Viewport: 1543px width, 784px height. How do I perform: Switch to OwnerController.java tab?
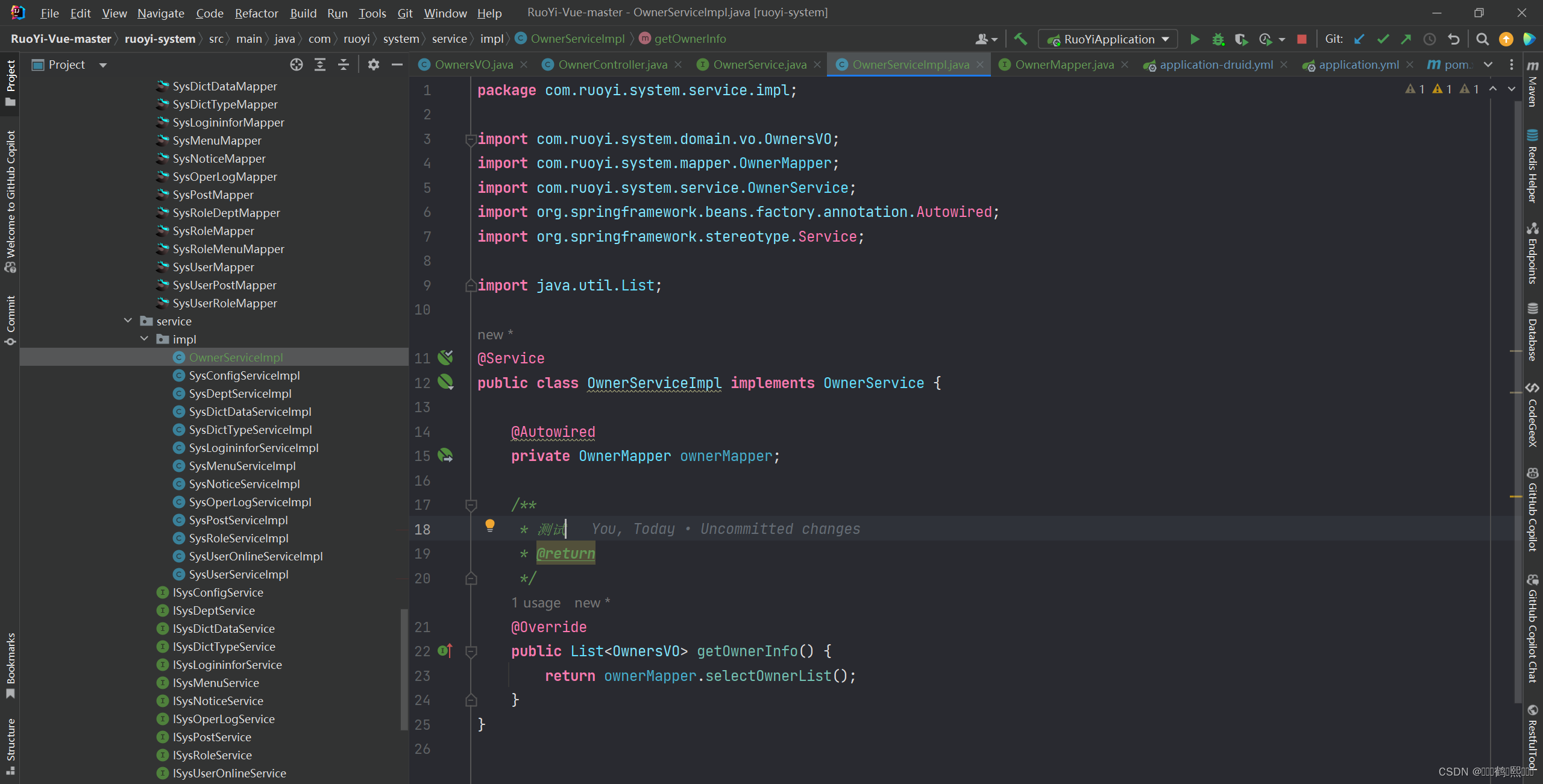point(612,64)
